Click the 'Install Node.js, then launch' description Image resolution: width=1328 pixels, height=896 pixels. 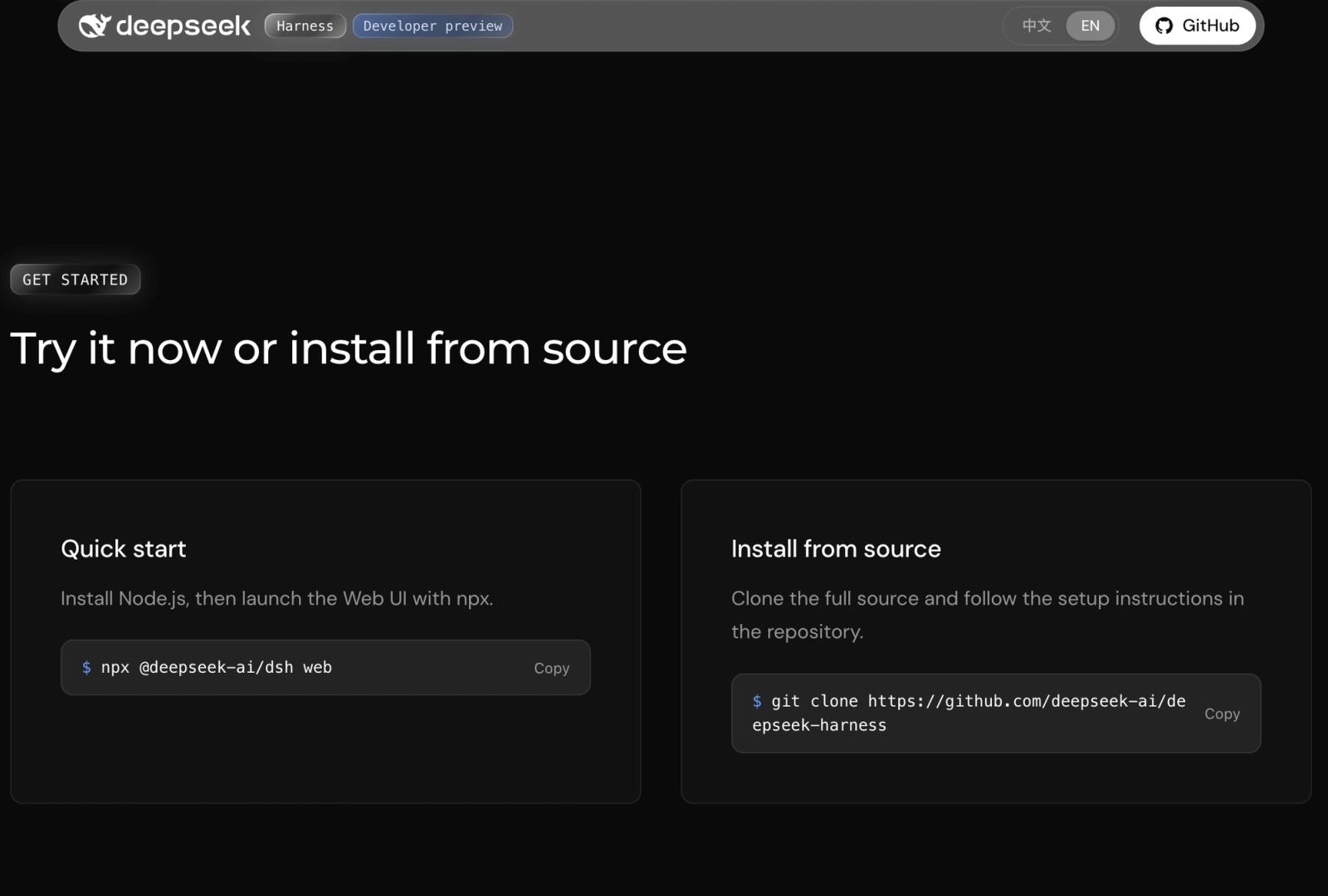click(x=277, y=598)
